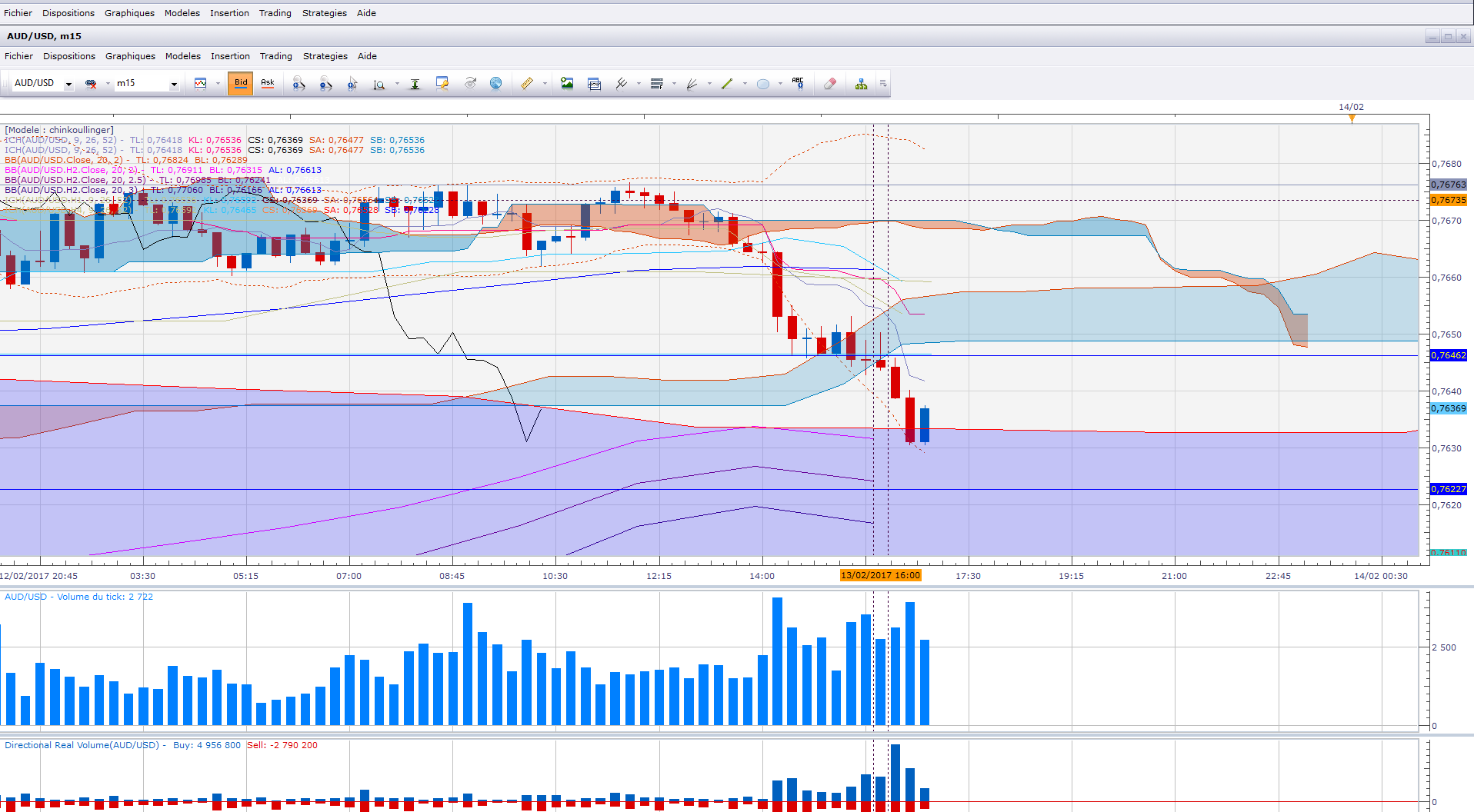Click the blue 0,76462 price level tag
This screenshot has height=812, width=1474.
click(x=1449, y=355)
